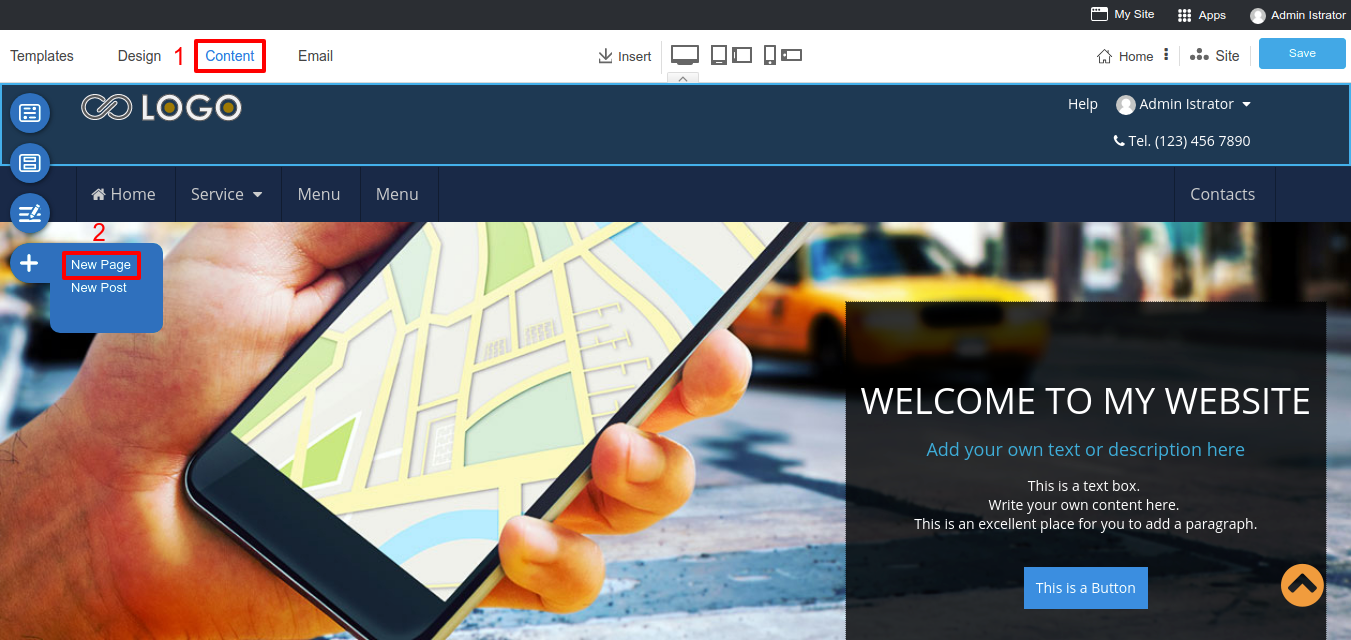Select New Page from the add menu
The width and height of the screenshot is (1351, 640).
(101, 265)
